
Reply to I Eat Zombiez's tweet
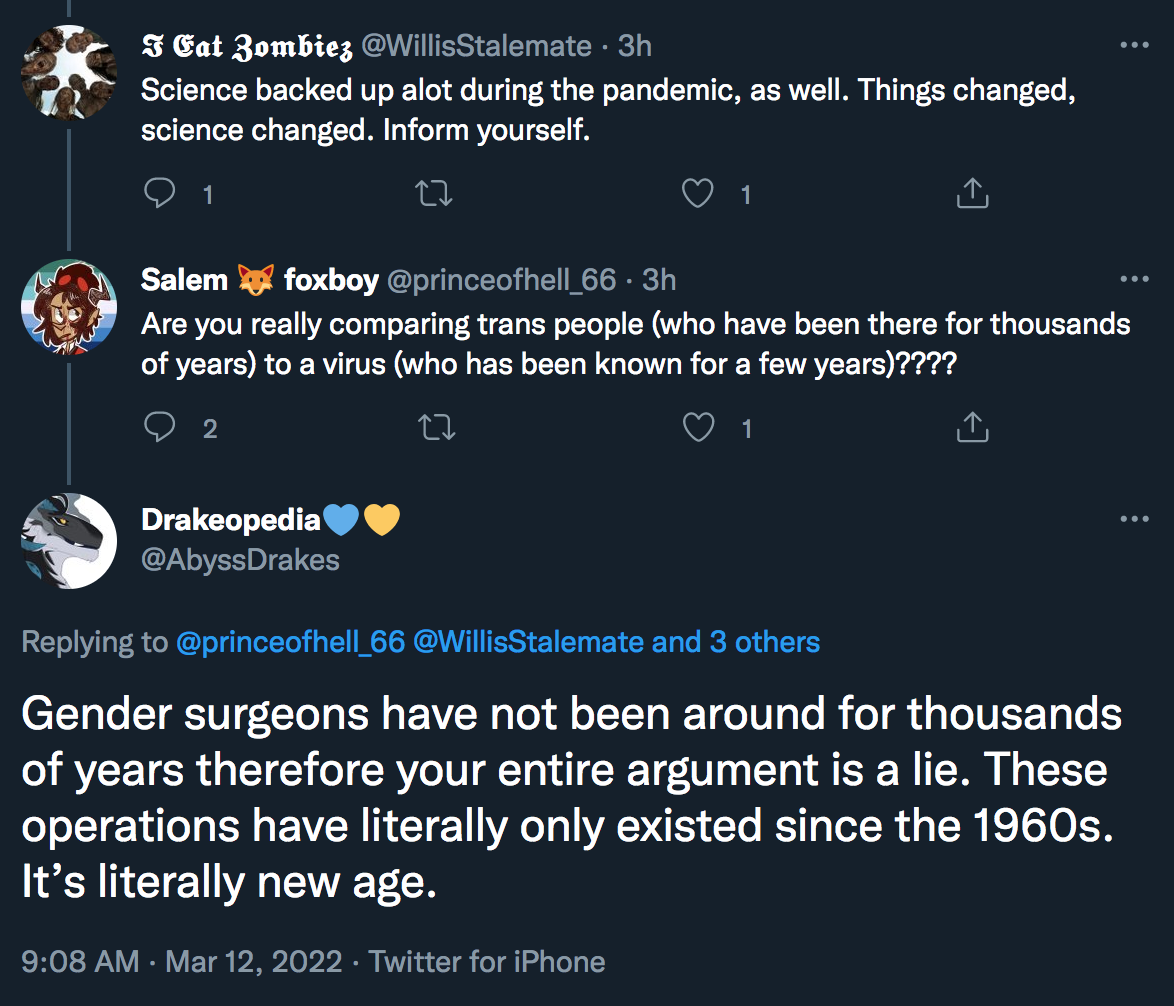pyautogui.click(x=159, y=193)
